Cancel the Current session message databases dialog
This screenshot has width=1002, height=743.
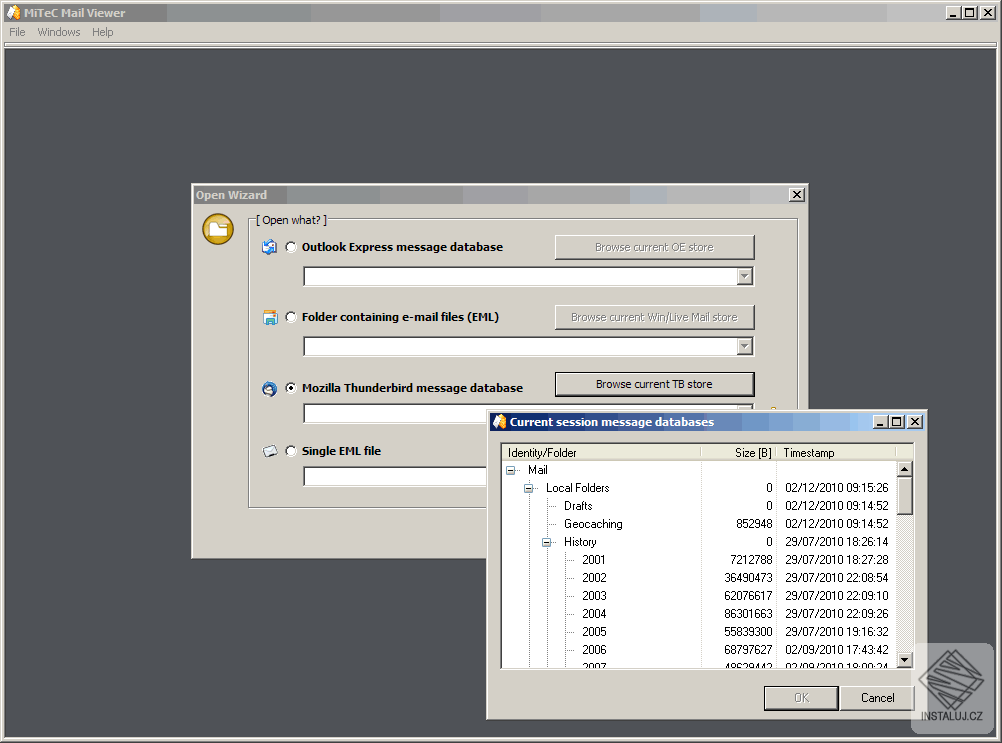point(876,698)
